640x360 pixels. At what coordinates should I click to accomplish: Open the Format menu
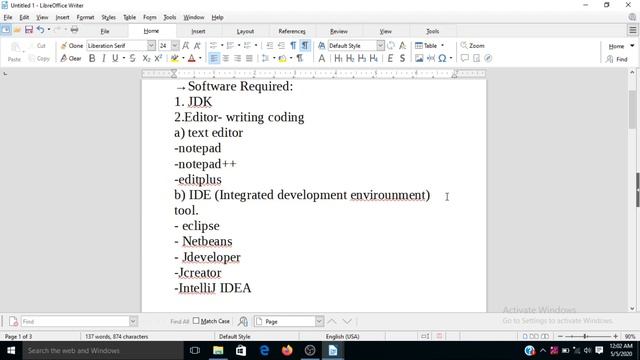pyautogui.click(x=85, y=17)
